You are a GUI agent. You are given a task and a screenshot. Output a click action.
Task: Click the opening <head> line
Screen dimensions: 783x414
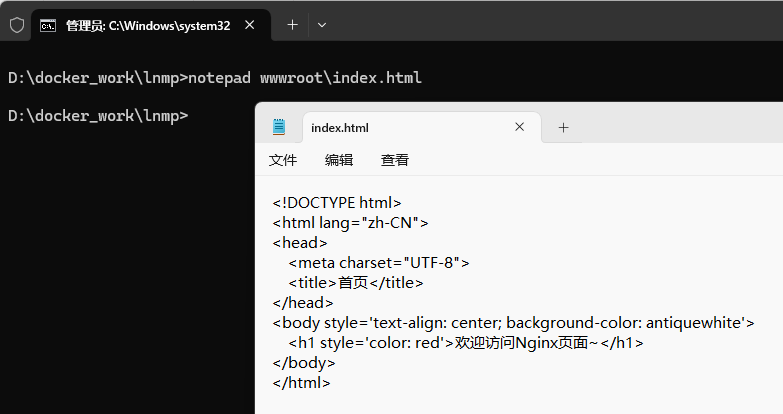coord(300,243)
